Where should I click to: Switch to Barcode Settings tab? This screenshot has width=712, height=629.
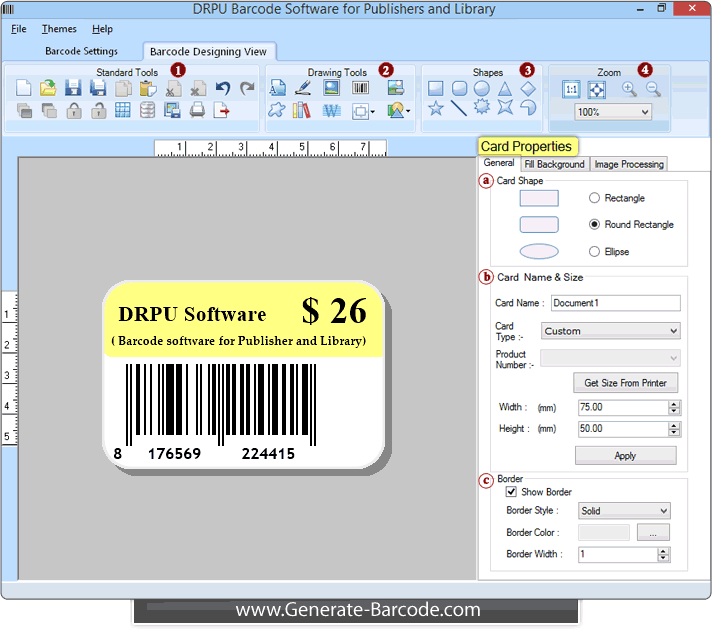coord(81,51)
